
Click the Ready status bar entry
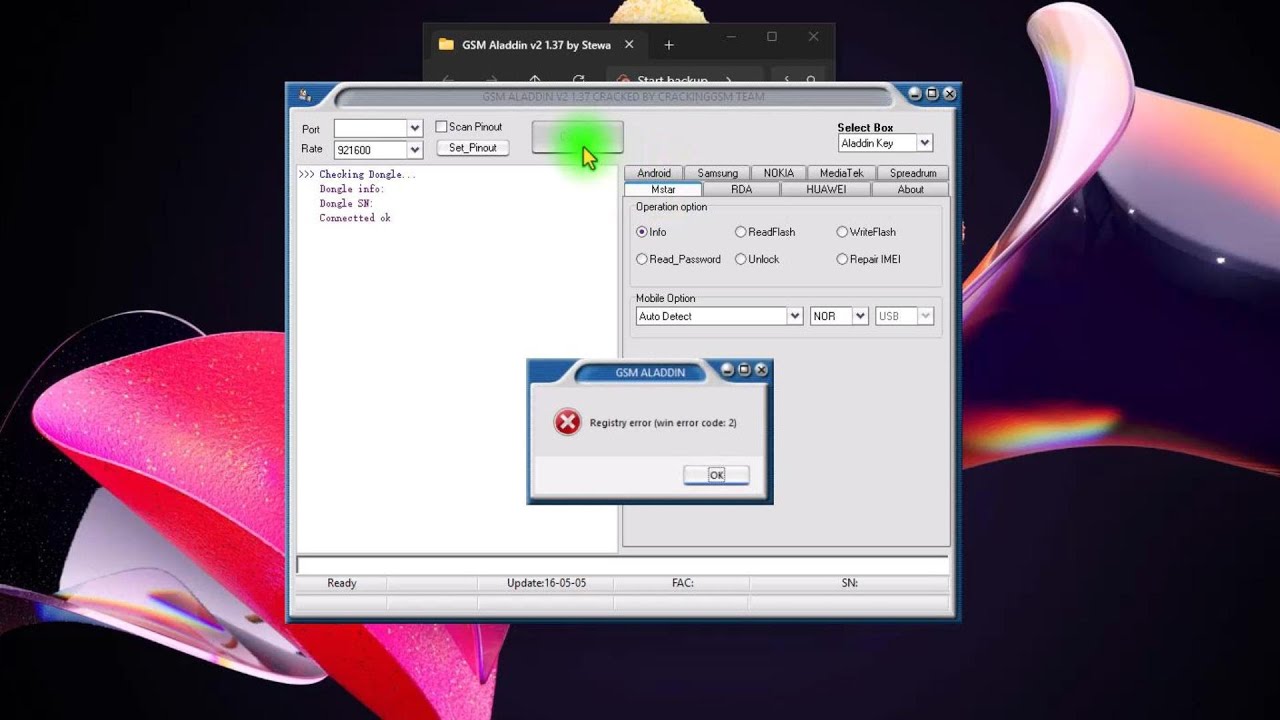click(x=341, y=583)
